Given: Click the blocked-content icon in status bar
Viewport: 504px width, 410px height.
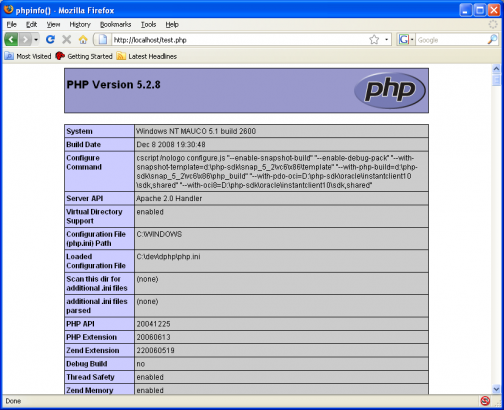Looking at the screenshot, I should tap(485, 400).
